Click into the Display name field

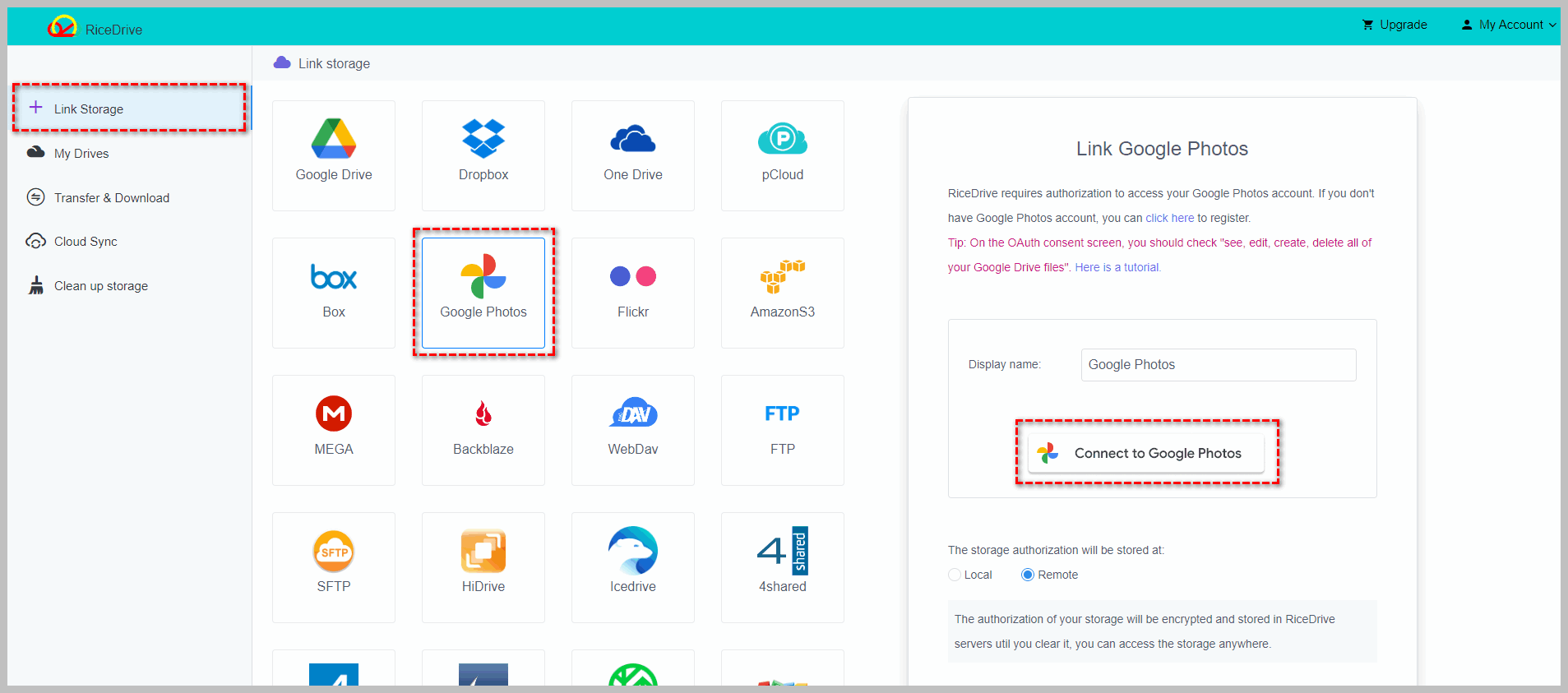[1219, 365]
